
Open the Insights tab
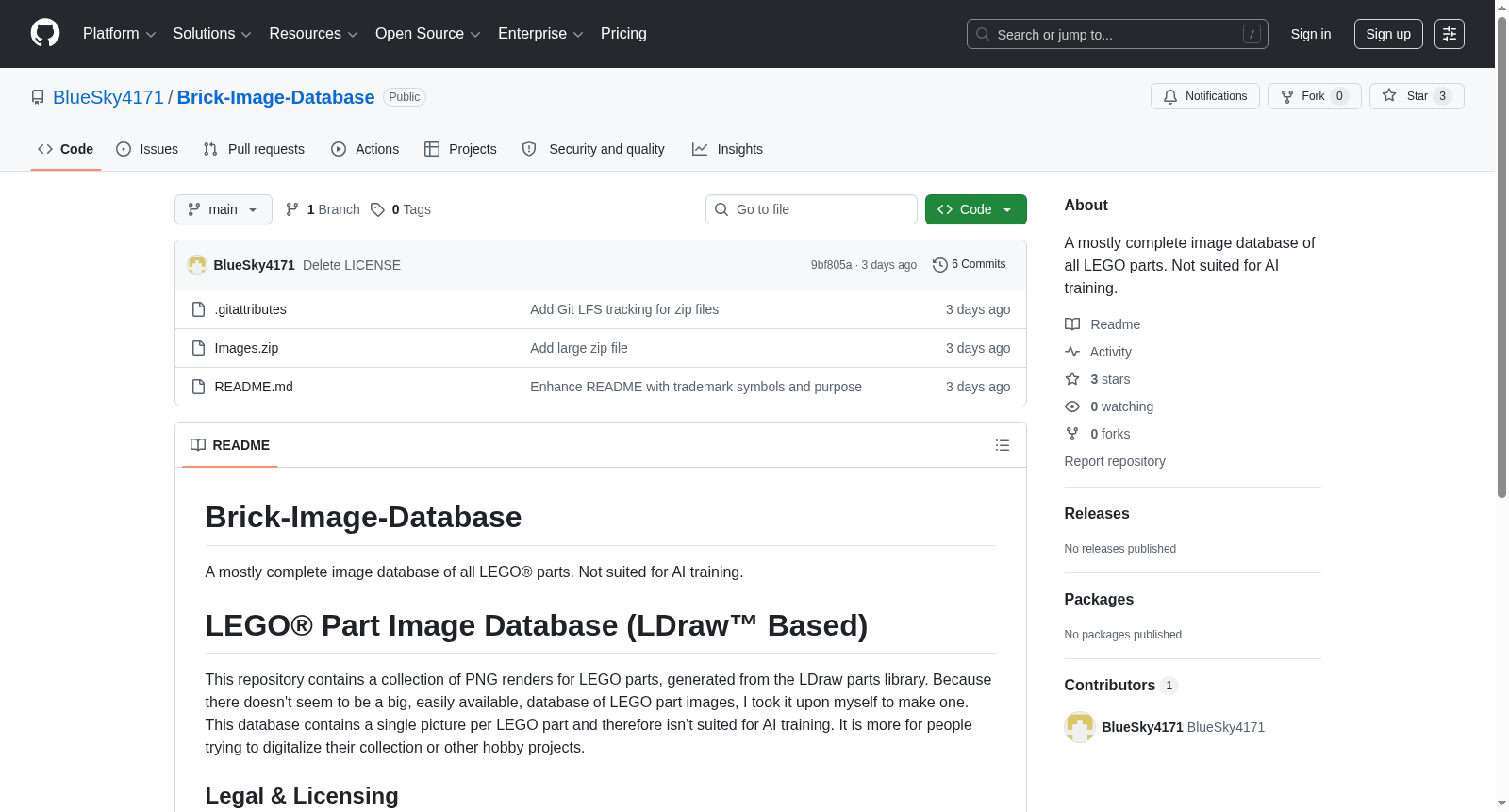coord(727,149)
